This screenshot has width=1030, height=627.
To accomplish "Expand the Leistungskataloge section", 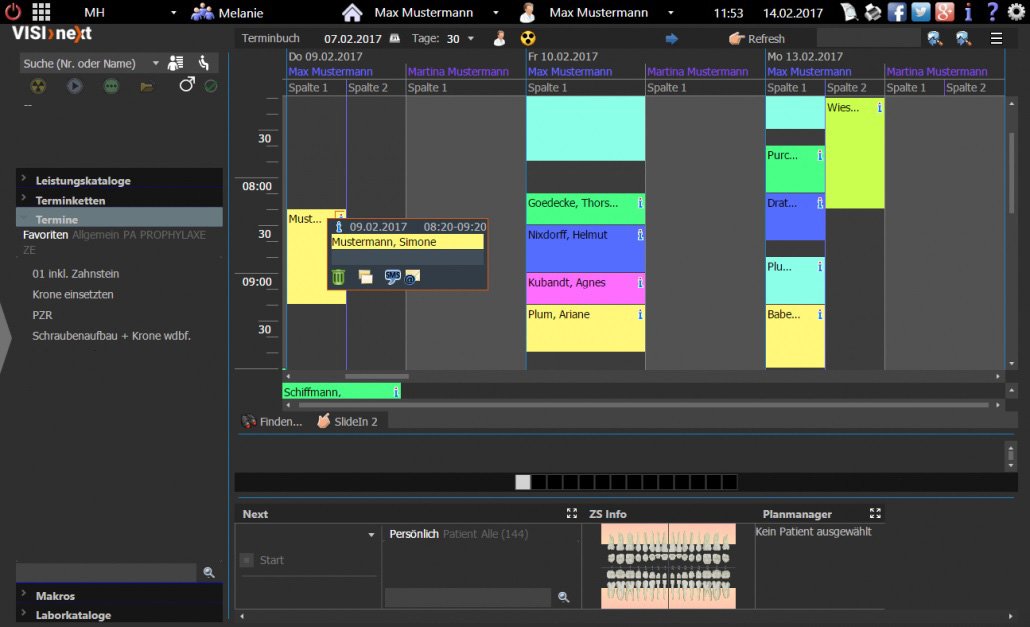I will tap(83, 181).
